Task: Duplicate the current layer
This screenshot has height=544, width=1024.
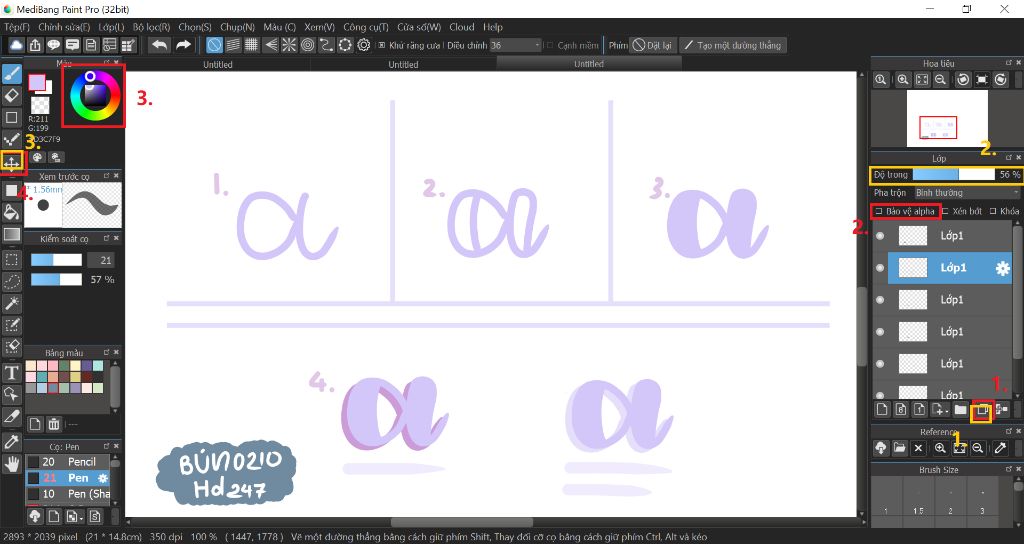Action: click(981, 410)
